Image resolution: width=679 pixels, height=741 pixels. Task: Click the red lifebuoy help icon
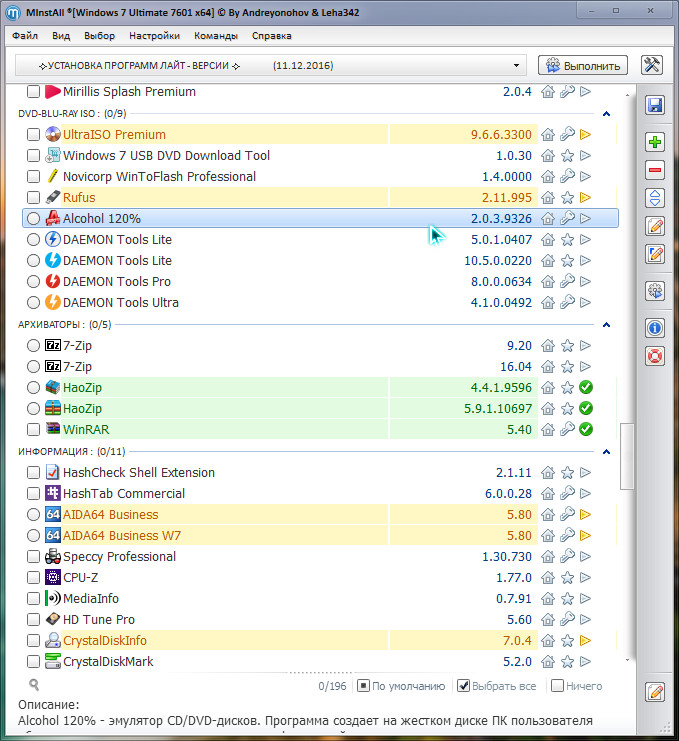coord(655,356)
